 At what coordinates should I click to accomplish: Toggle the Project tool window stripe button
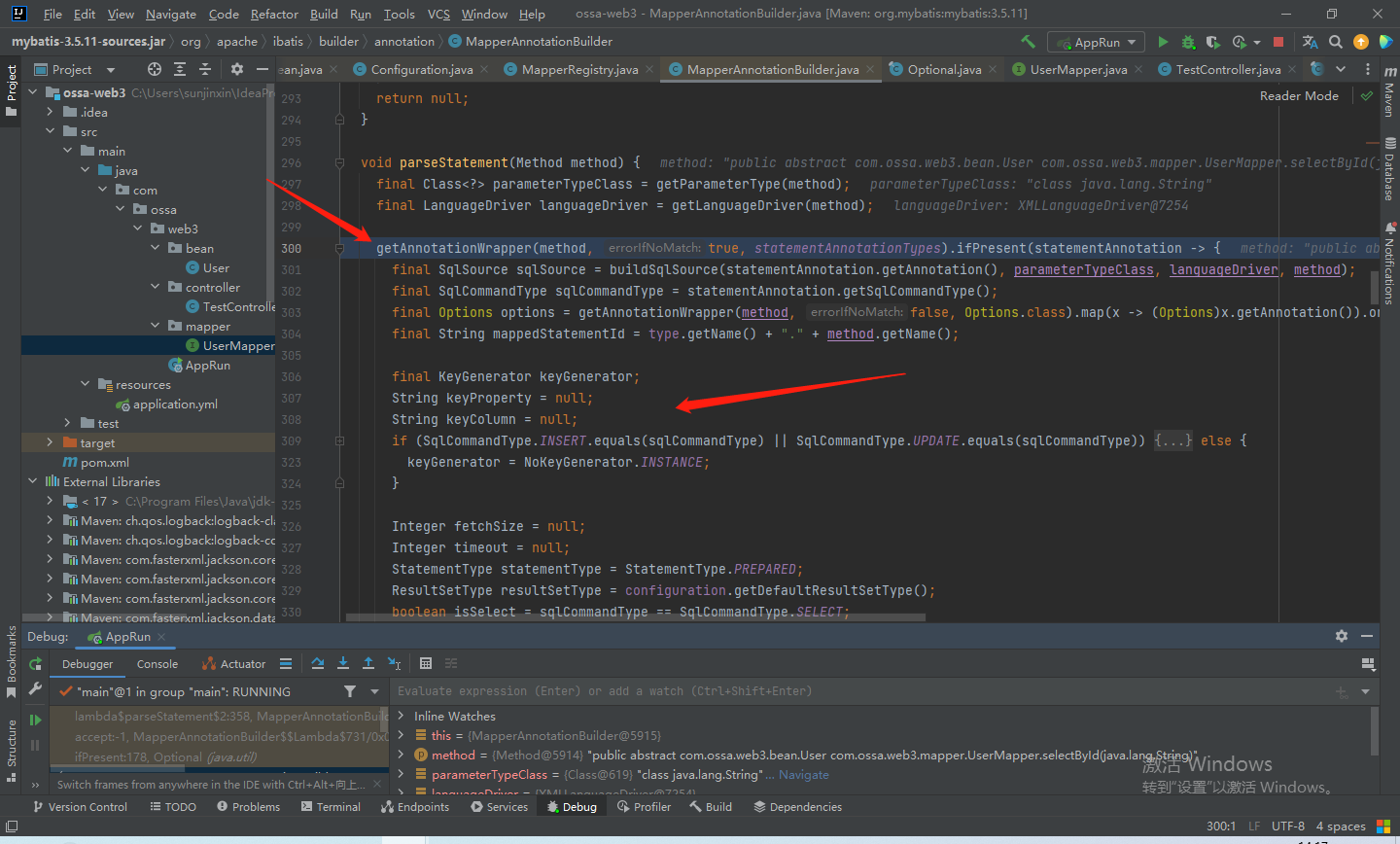(12, 91)
